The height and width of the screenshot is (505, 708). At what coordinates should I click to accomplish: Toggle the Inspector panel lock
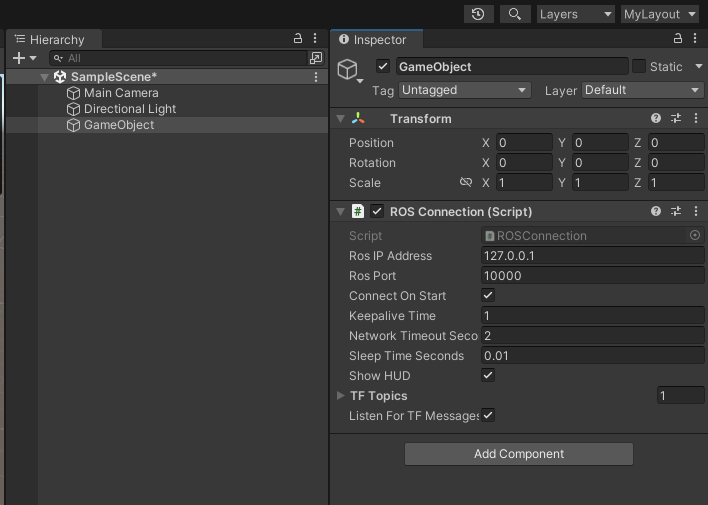(678, 38)
